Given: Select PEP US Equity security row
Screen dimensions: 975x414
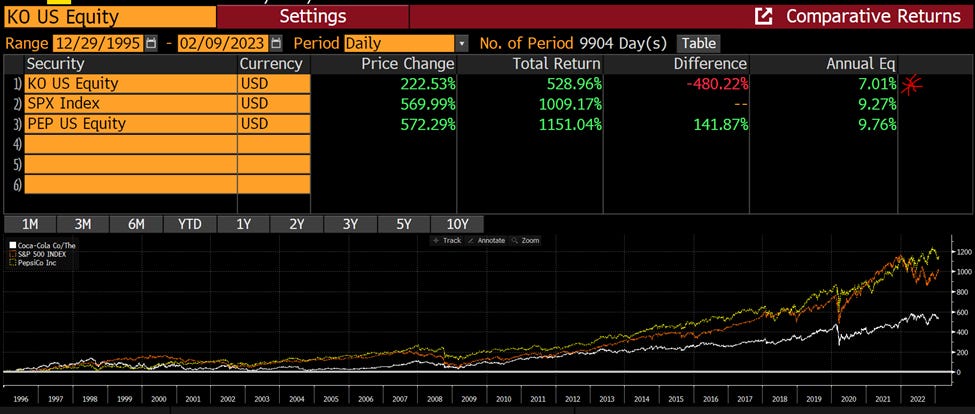Looking at the screenshot, I should (131, 124).
